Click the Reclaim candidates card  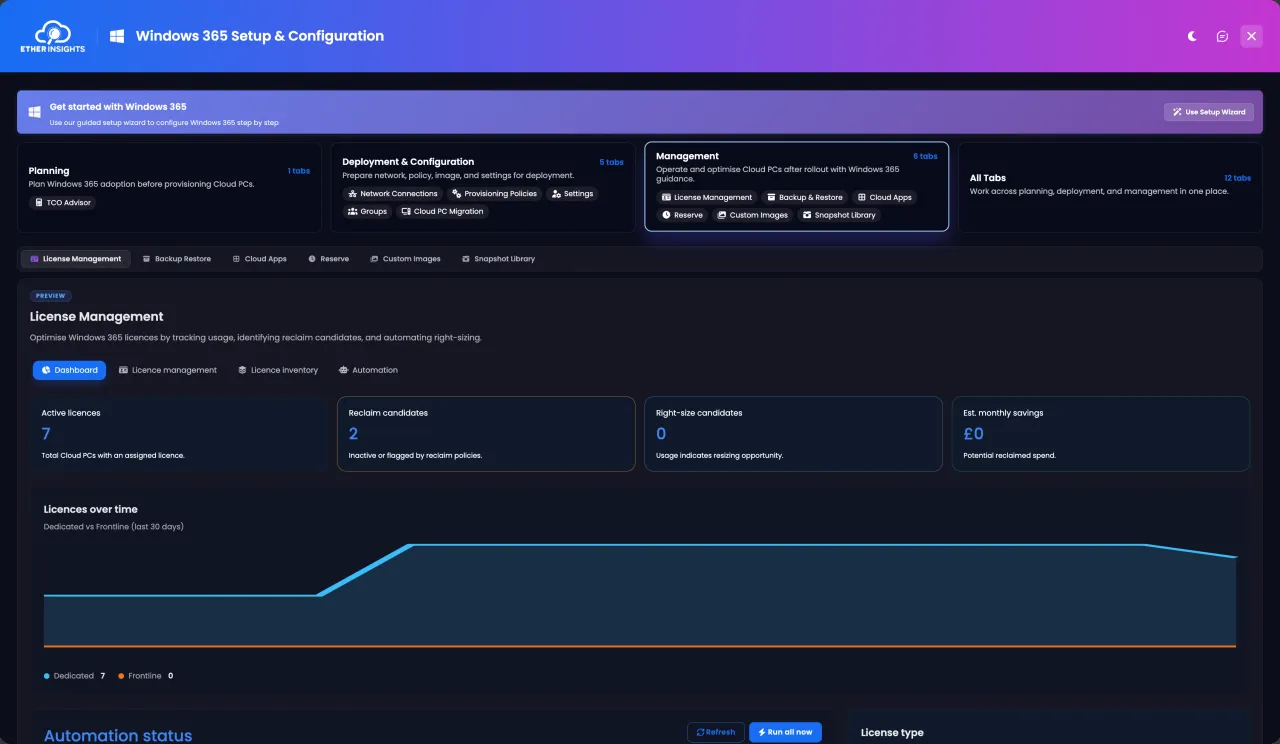coord(486,434)
